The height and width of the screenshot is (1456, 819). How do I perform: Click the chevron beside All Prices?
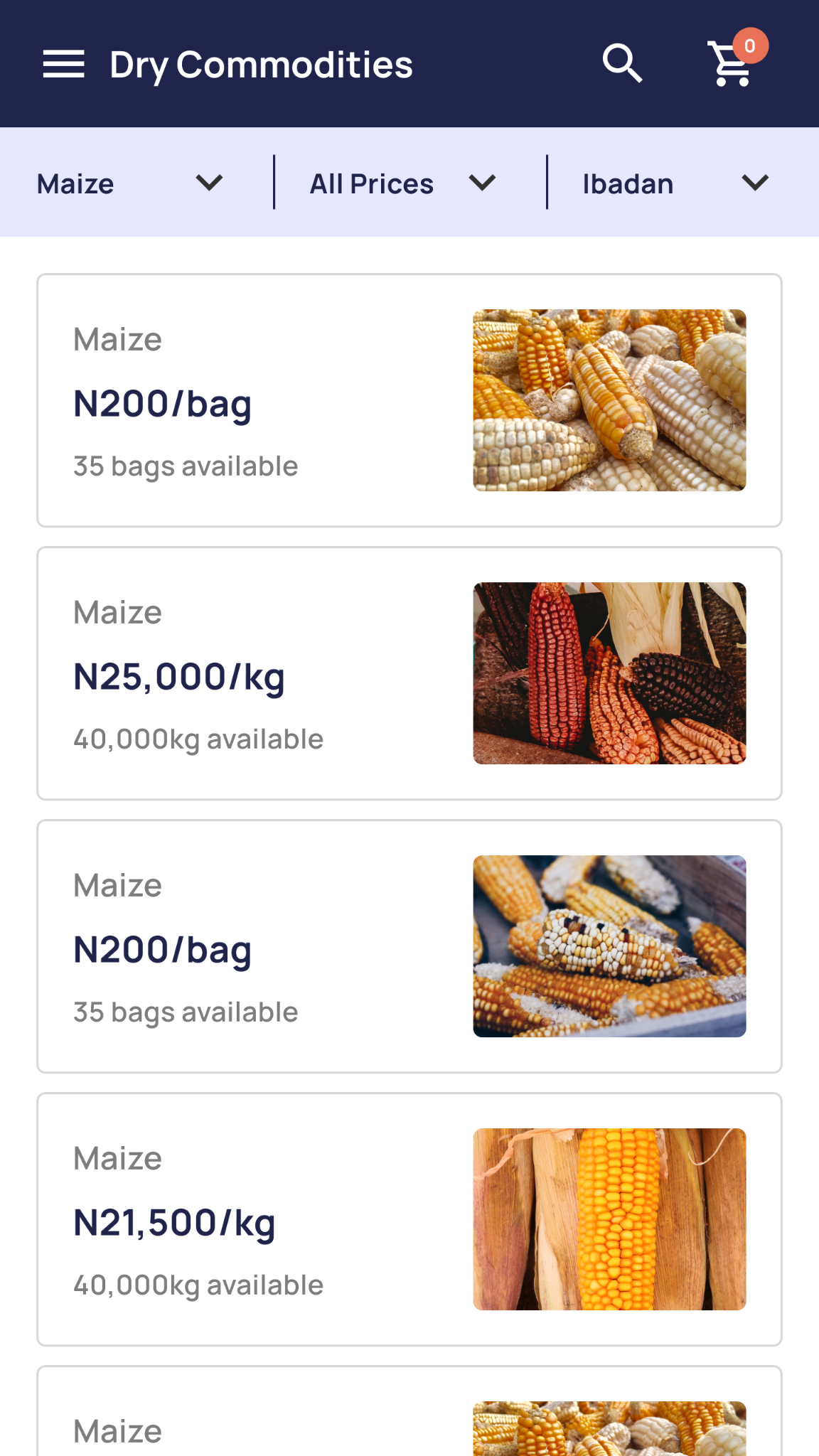(482, 183)
